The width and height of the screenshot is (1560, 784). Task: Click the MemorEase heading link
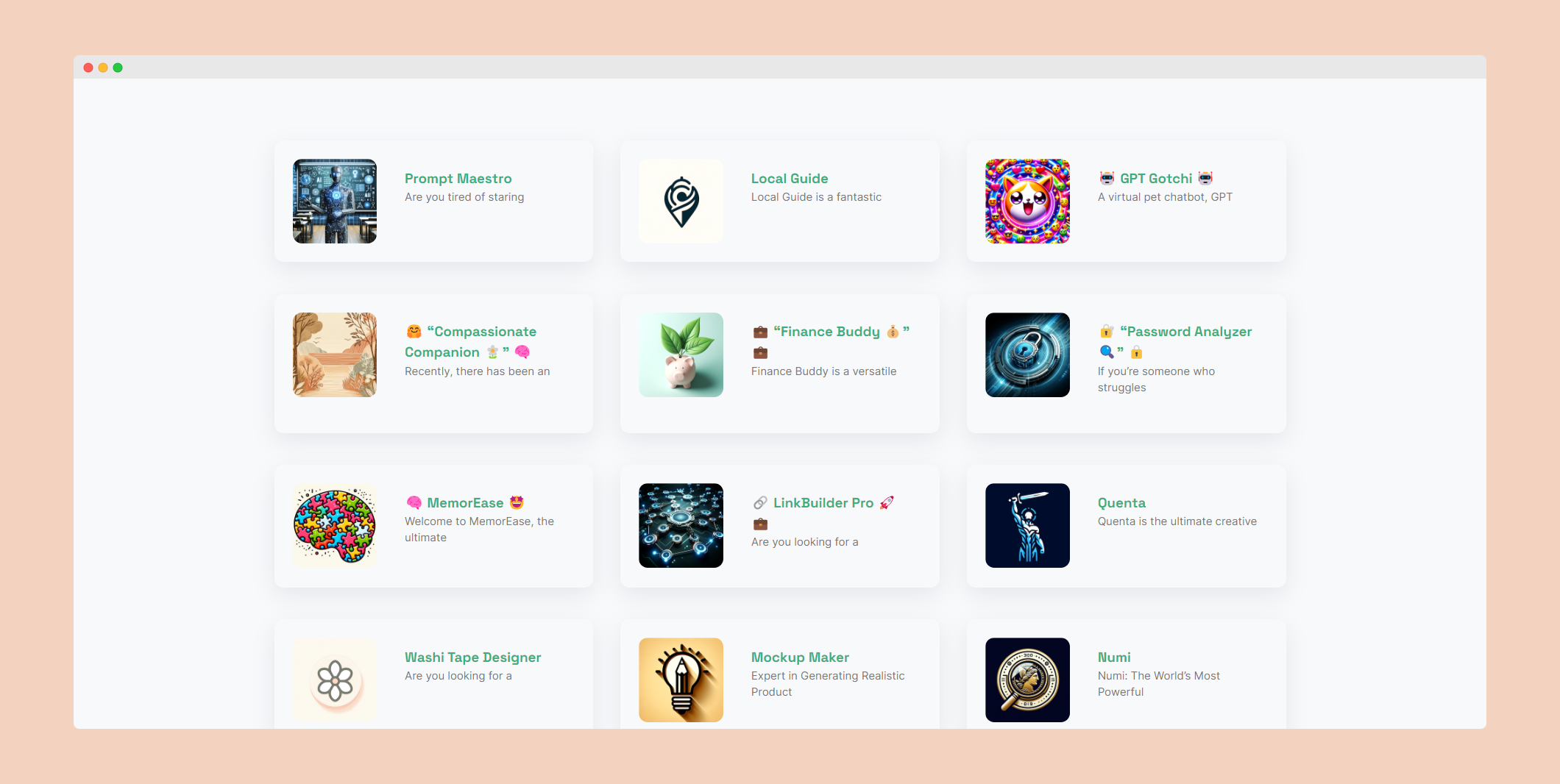click(x=465, y=503)
